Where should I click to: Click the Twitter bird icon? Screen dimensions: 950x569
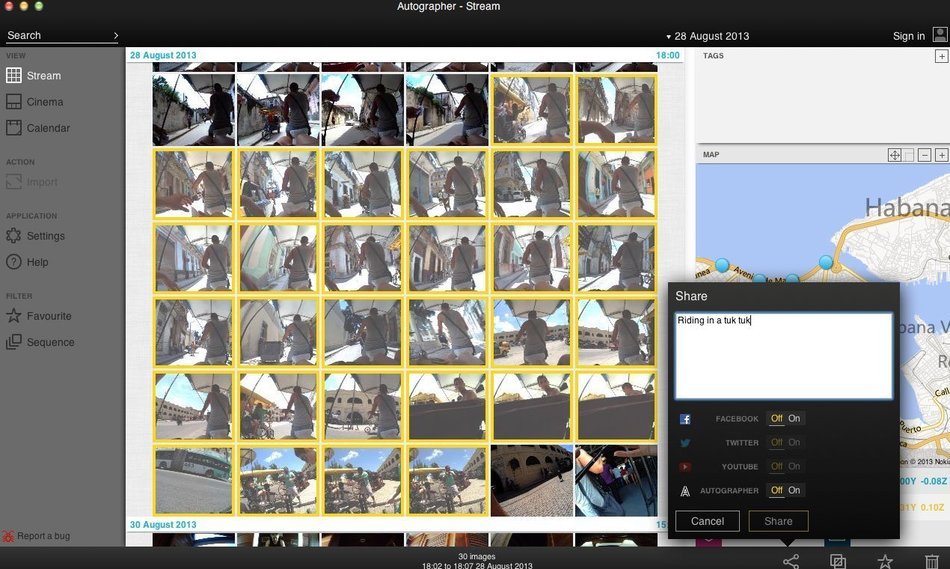pyautogui.click(x=685, y=443)
